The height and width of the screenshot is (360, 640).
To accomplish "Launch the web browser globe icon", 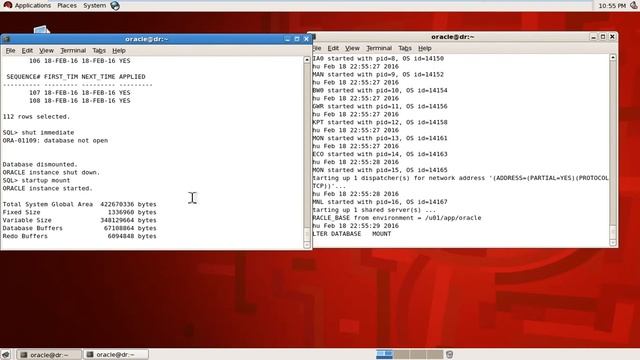I will coord(115,6).
